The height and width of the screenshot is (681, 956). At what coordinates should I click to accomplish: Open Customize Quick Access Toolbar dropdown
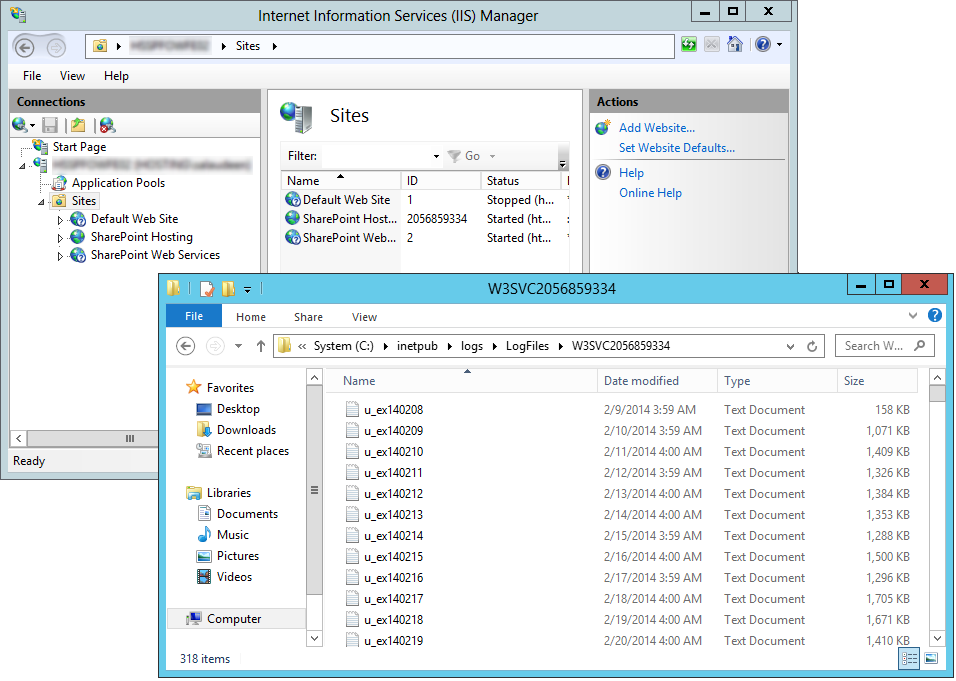(248, 290)
